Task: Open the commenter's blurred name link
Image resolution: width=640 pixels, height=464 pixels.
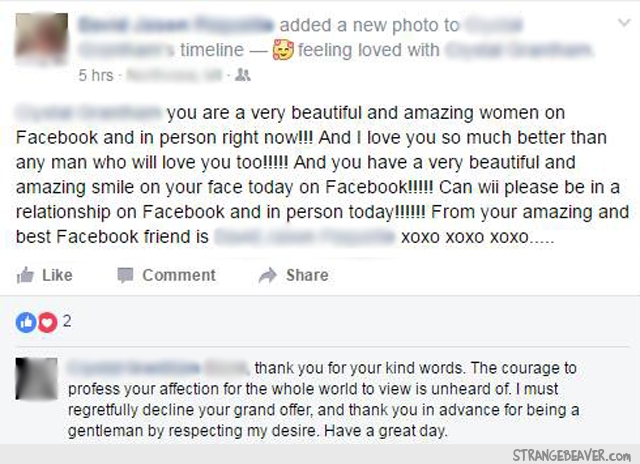Action: tap(158, 368)
